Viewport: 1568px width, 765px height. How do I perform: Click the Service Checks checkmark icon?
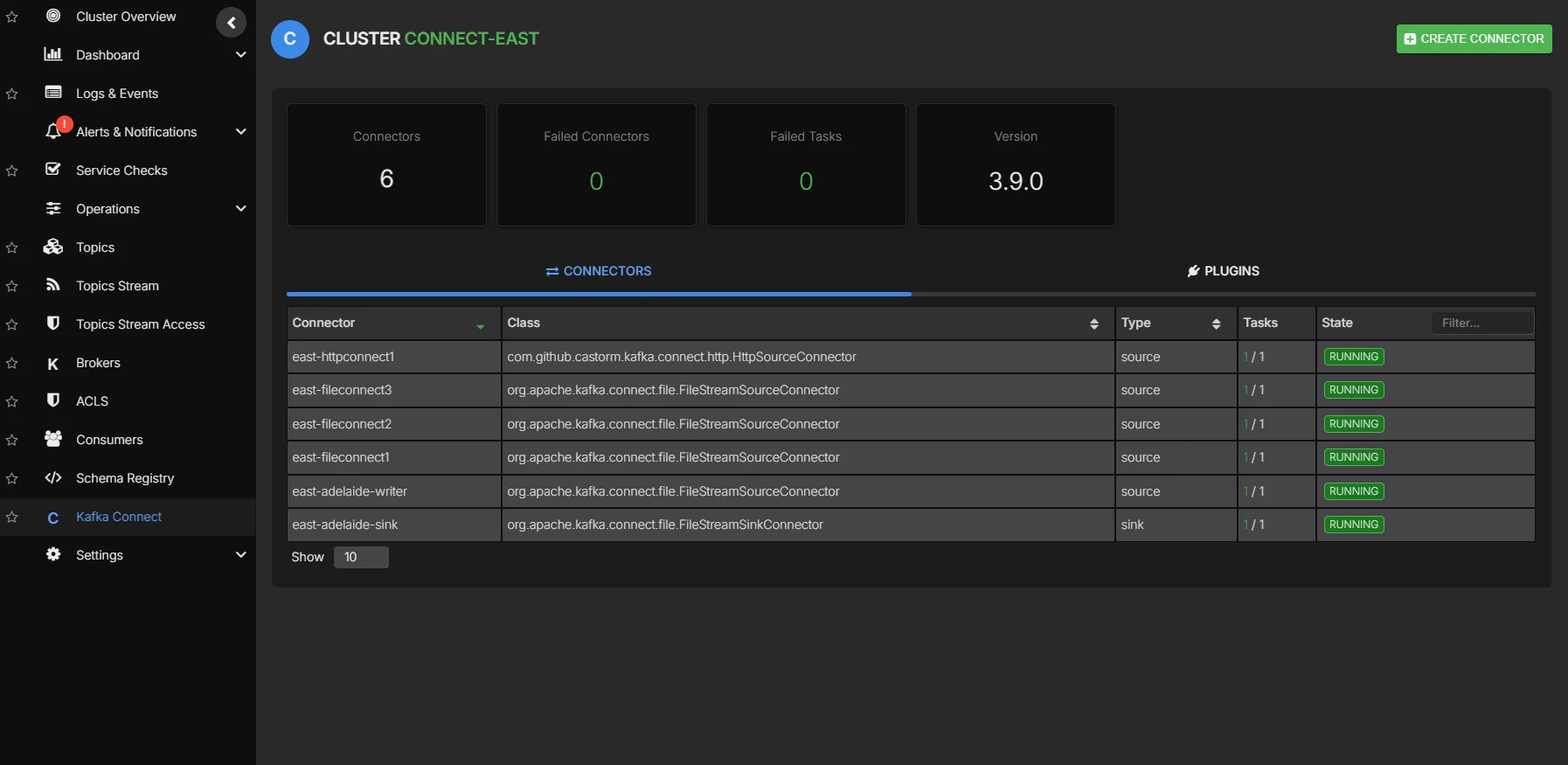[x=53, y=170]
